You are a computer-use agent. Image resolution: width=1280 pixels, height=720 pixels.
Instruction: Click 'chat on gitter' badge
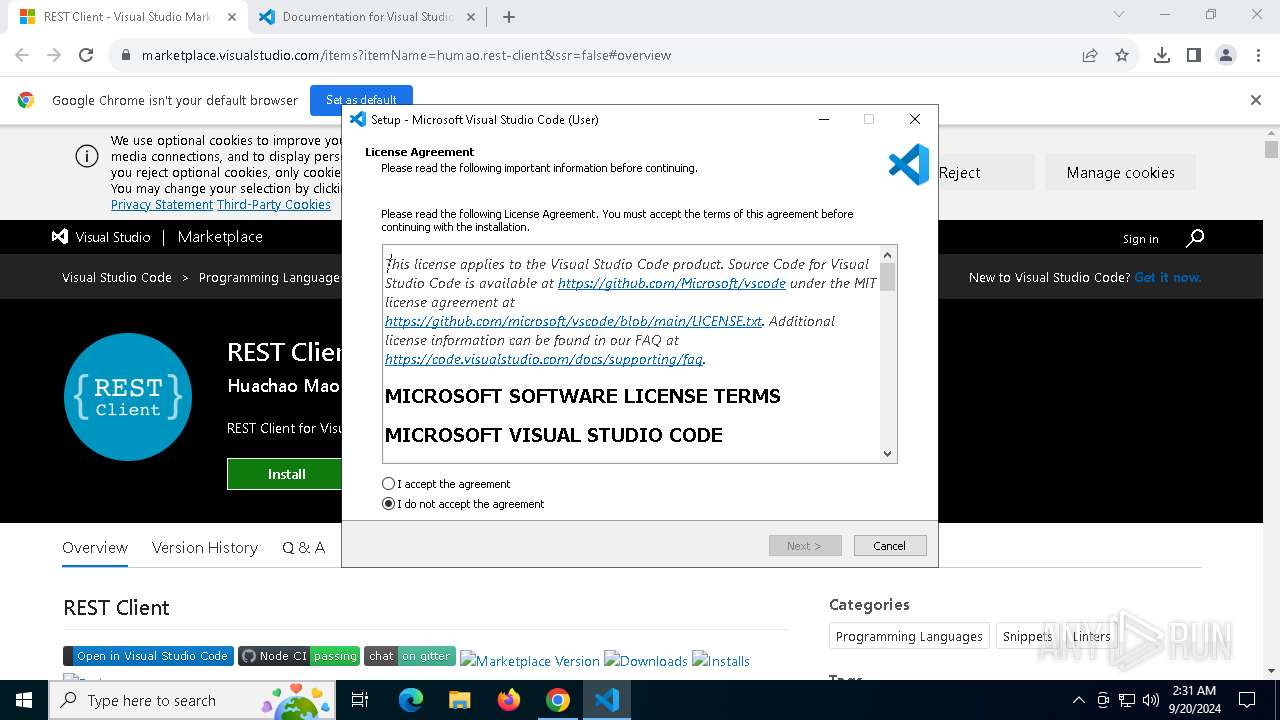(x=410, y=656)
